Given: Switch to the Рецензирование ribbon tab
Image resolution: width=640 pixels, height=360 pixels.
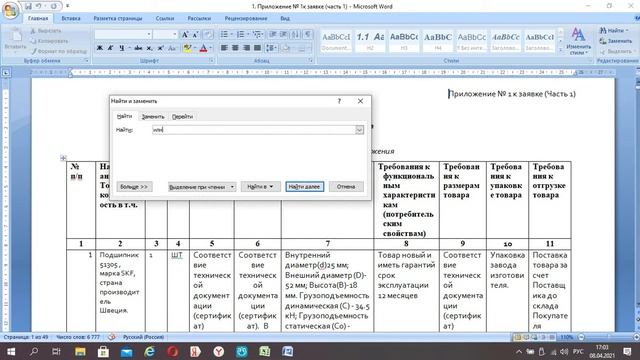Looking at the screenshot, I should [246, 18].
